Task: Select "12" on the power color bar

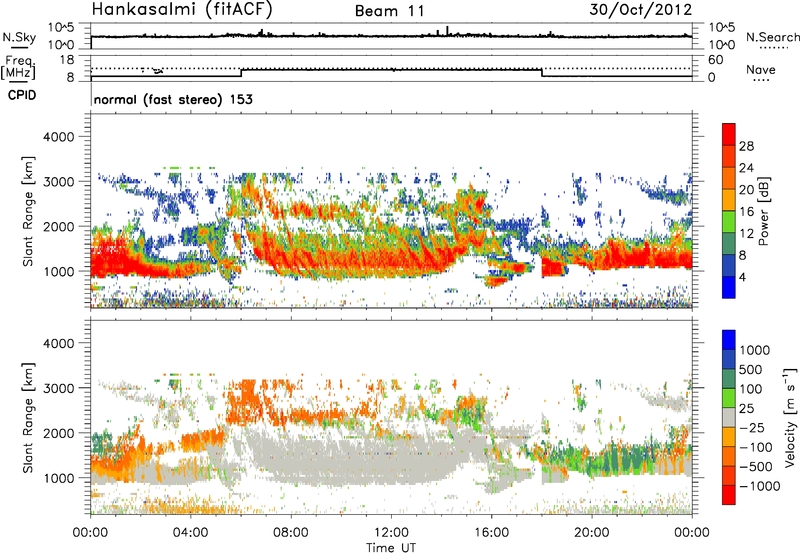Action: [x=746, y=234]
